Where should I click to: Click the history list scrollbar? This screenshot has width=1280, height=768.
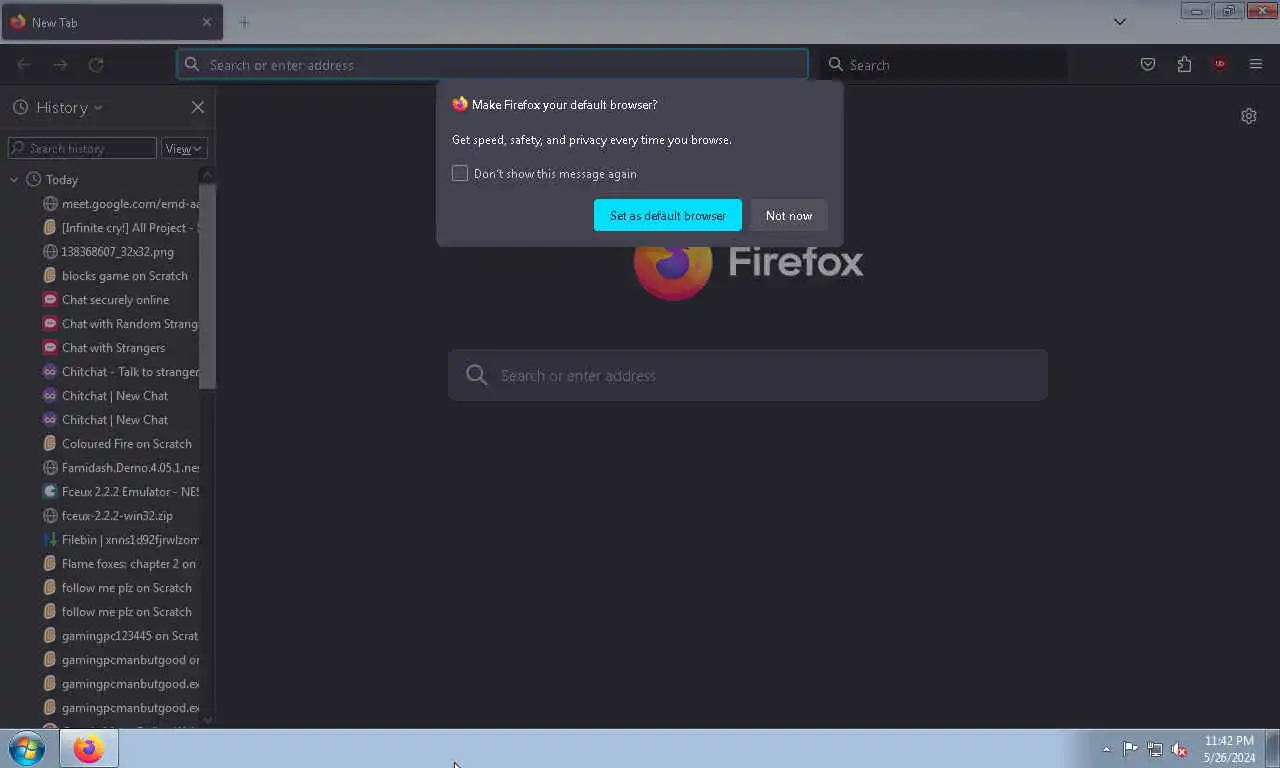(207, 286)
